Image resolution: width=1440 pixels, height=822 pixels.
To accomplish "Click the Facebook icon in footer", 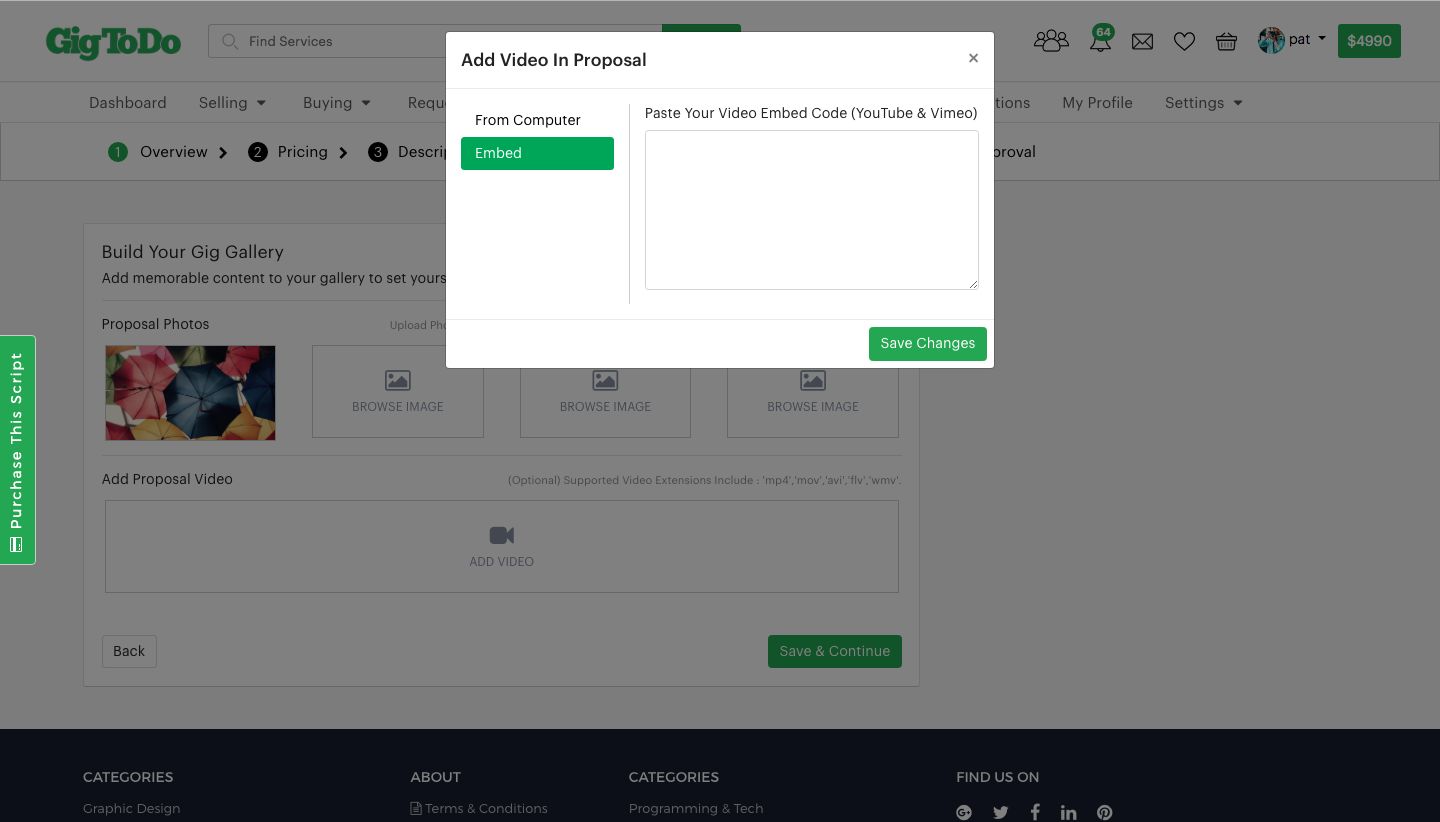I will click(x=1035, y=812).
